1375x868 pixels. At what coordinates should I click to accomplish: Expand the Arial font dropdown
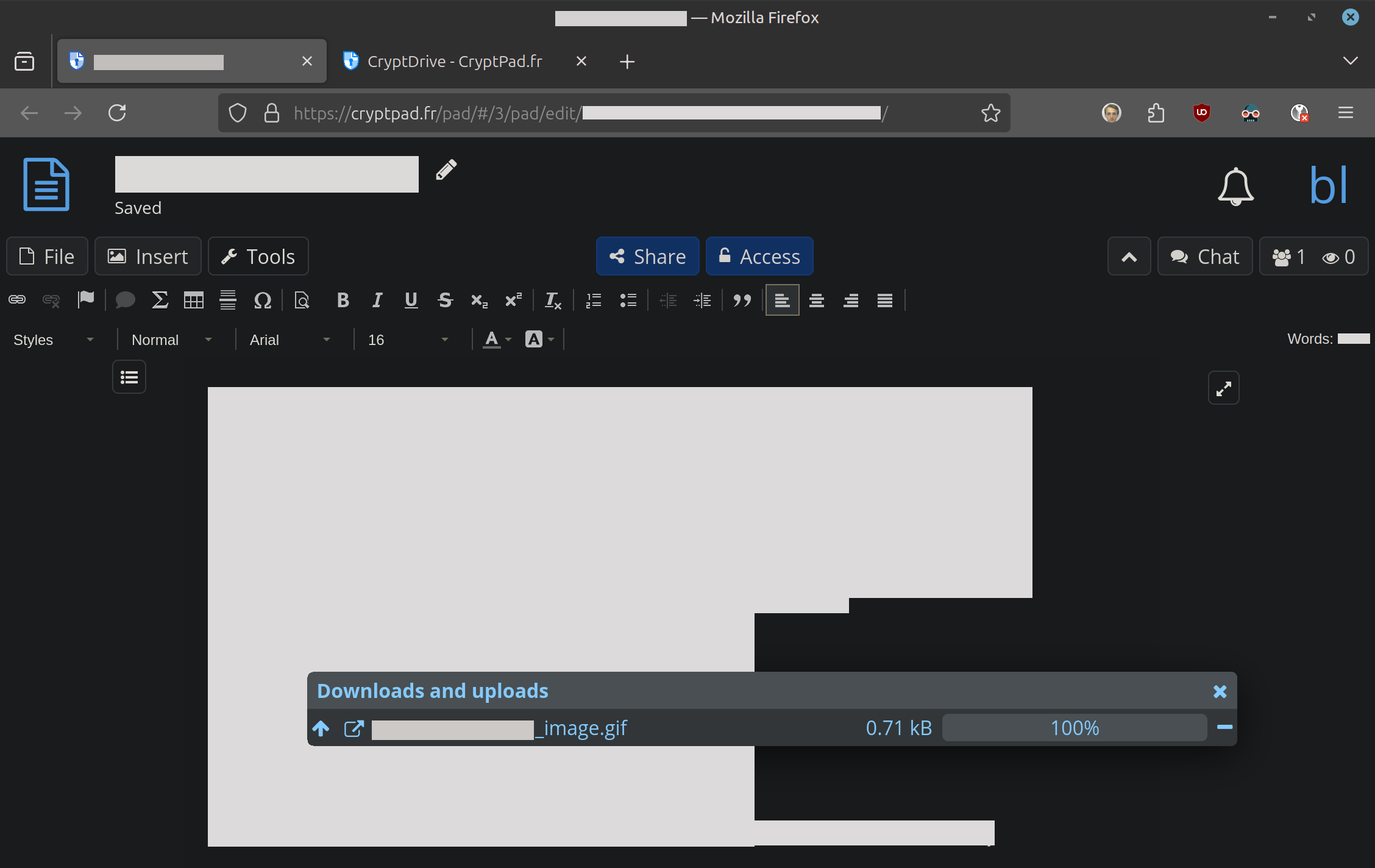290,340
